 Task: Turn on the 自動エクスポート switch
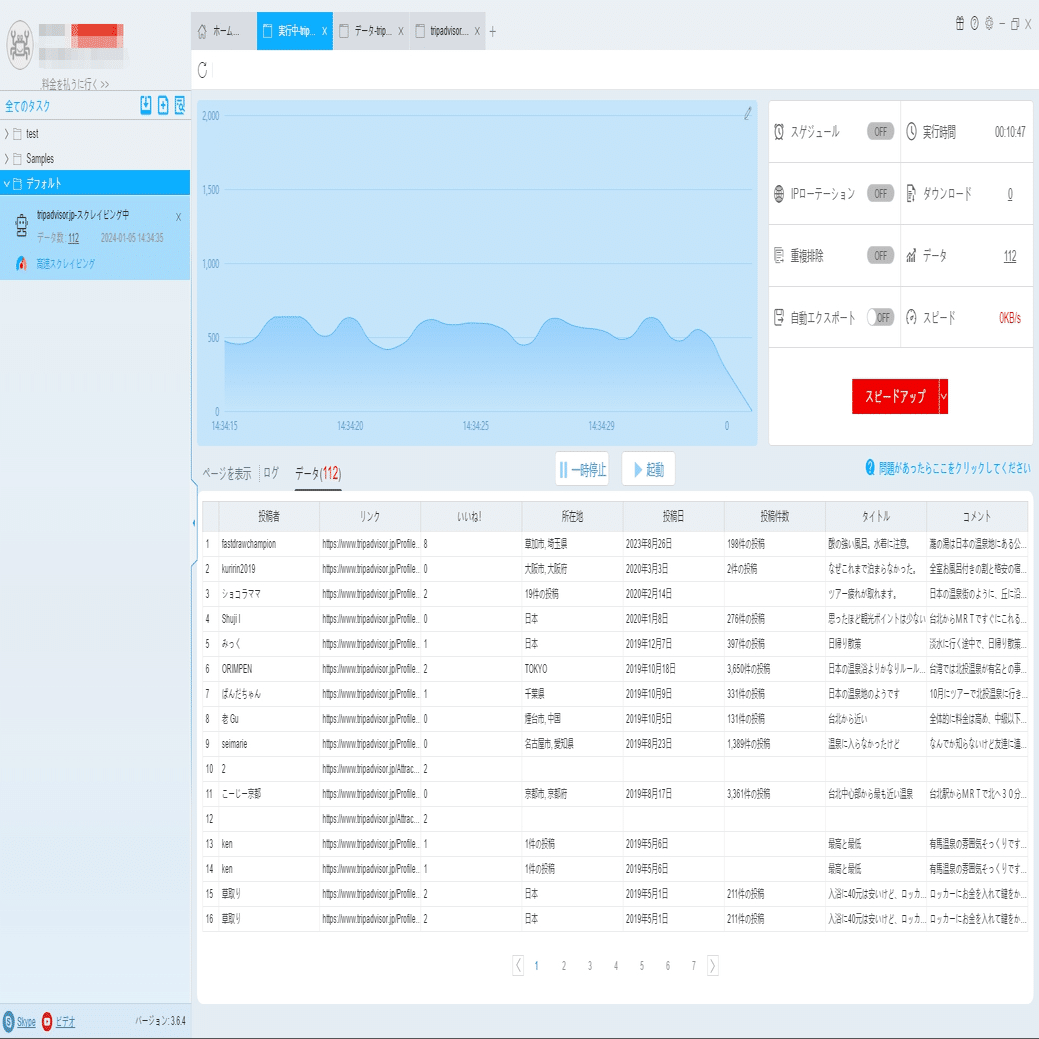point(881,317)
